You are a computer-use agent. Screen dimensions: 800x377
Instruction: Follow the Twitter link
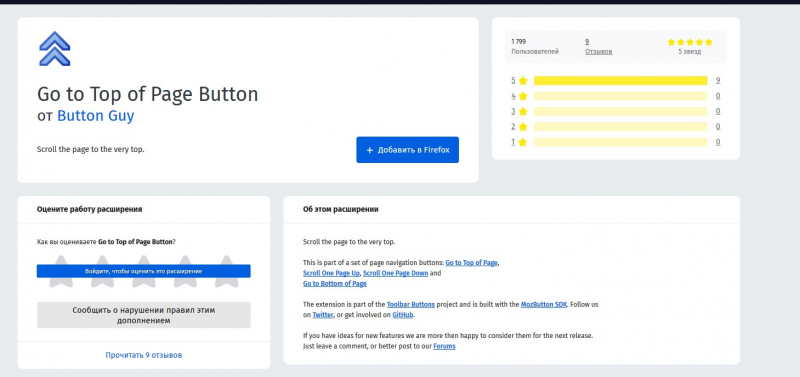(x=323, y=315)
